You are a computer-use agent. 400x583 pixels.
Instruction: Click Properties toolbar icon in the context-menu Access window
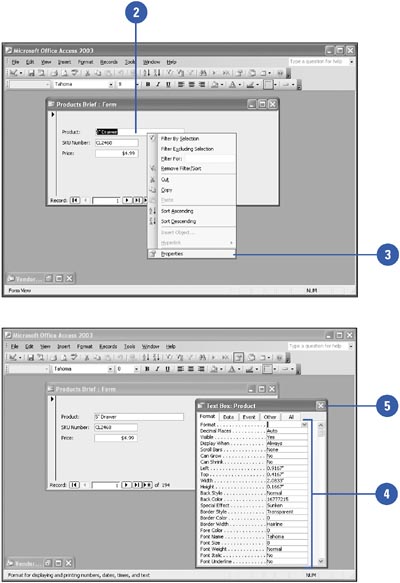pos(240,73)
